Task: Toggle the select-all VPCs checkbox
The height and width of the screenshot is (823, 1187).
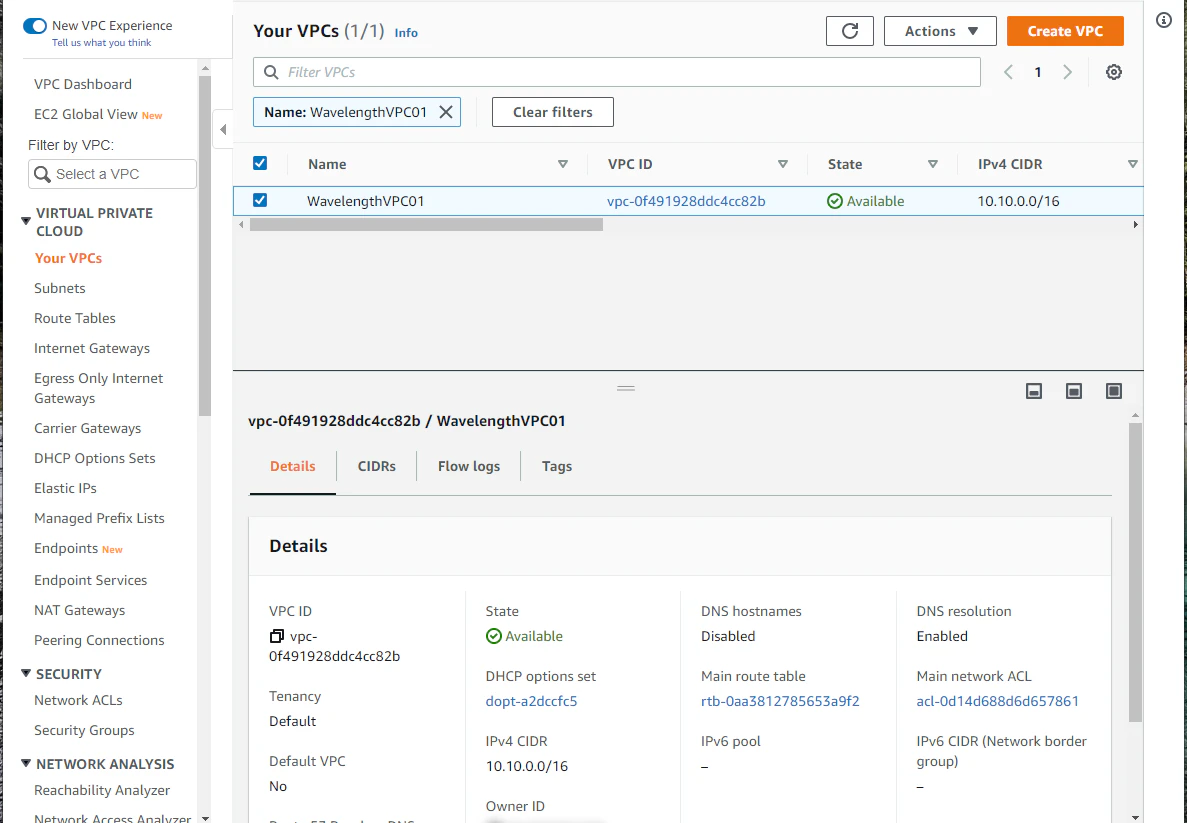Action: point(260,164)
